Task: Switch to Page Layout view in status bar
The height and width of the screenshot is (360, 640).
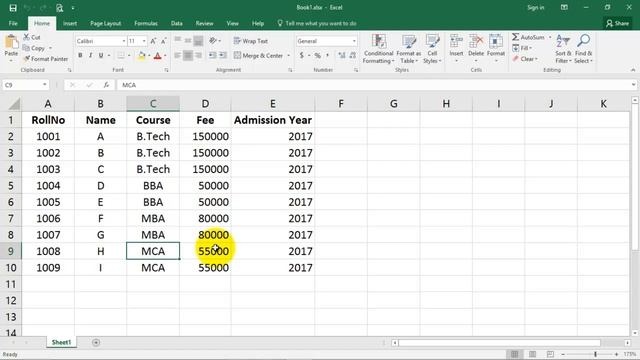Action: coord(532,354)
